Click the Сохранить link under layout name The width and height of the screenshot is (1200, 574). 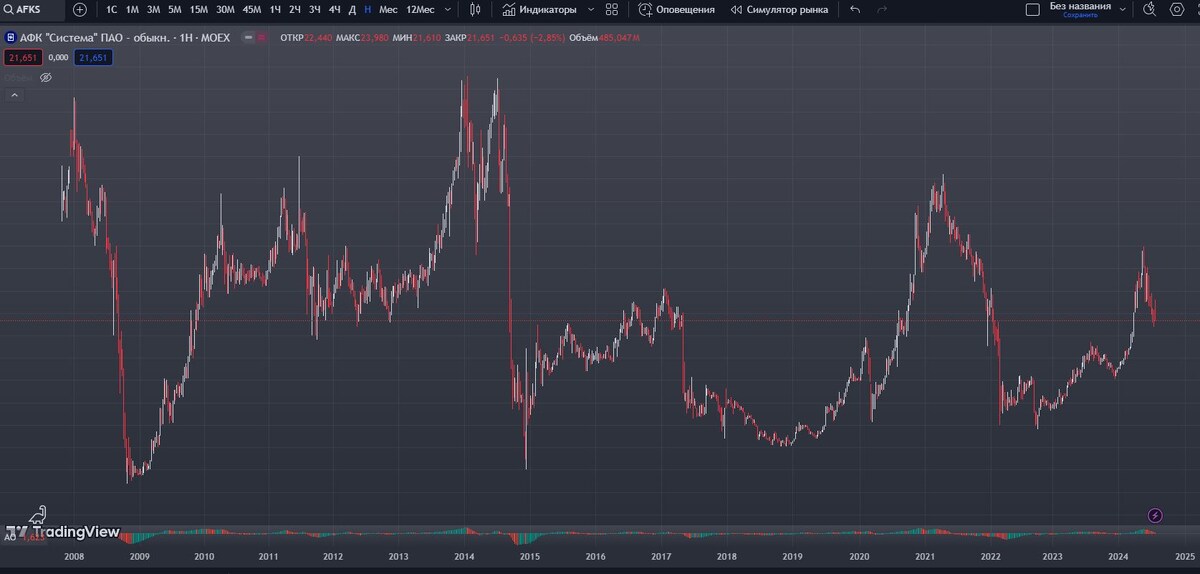pos(1080,16)
